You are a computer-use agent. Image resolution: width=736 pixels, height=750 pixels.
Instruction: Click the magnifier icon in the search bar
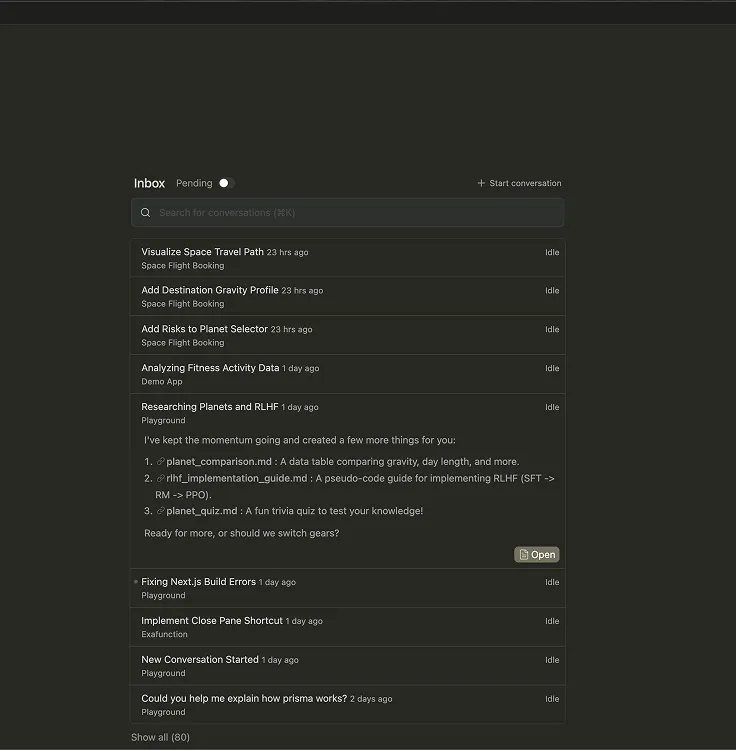(x=146, y=213)
